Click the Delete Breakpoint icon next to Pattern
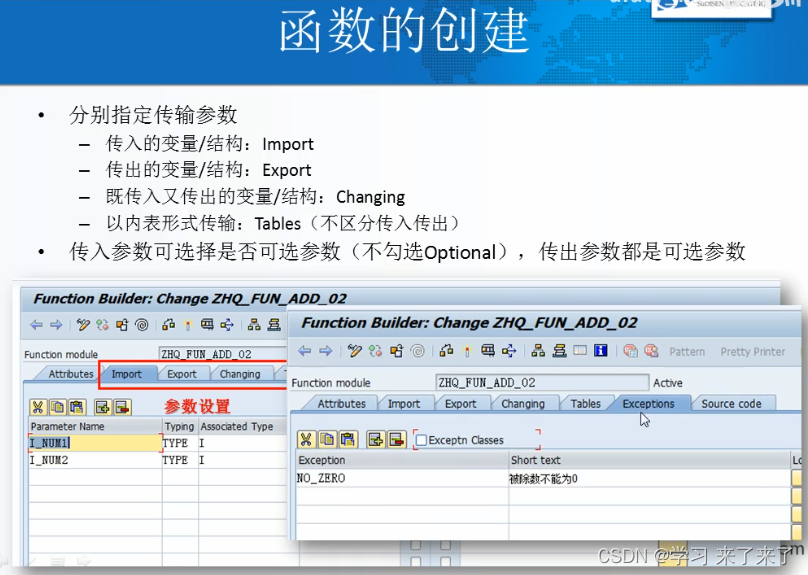Screen dimensions: 808x575 point(651,351)
